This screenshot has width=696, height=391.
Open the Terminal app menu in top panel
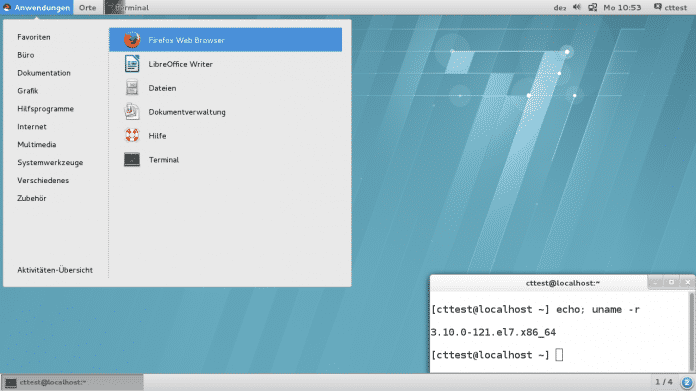pyautogui.click(x=128, y=8)
